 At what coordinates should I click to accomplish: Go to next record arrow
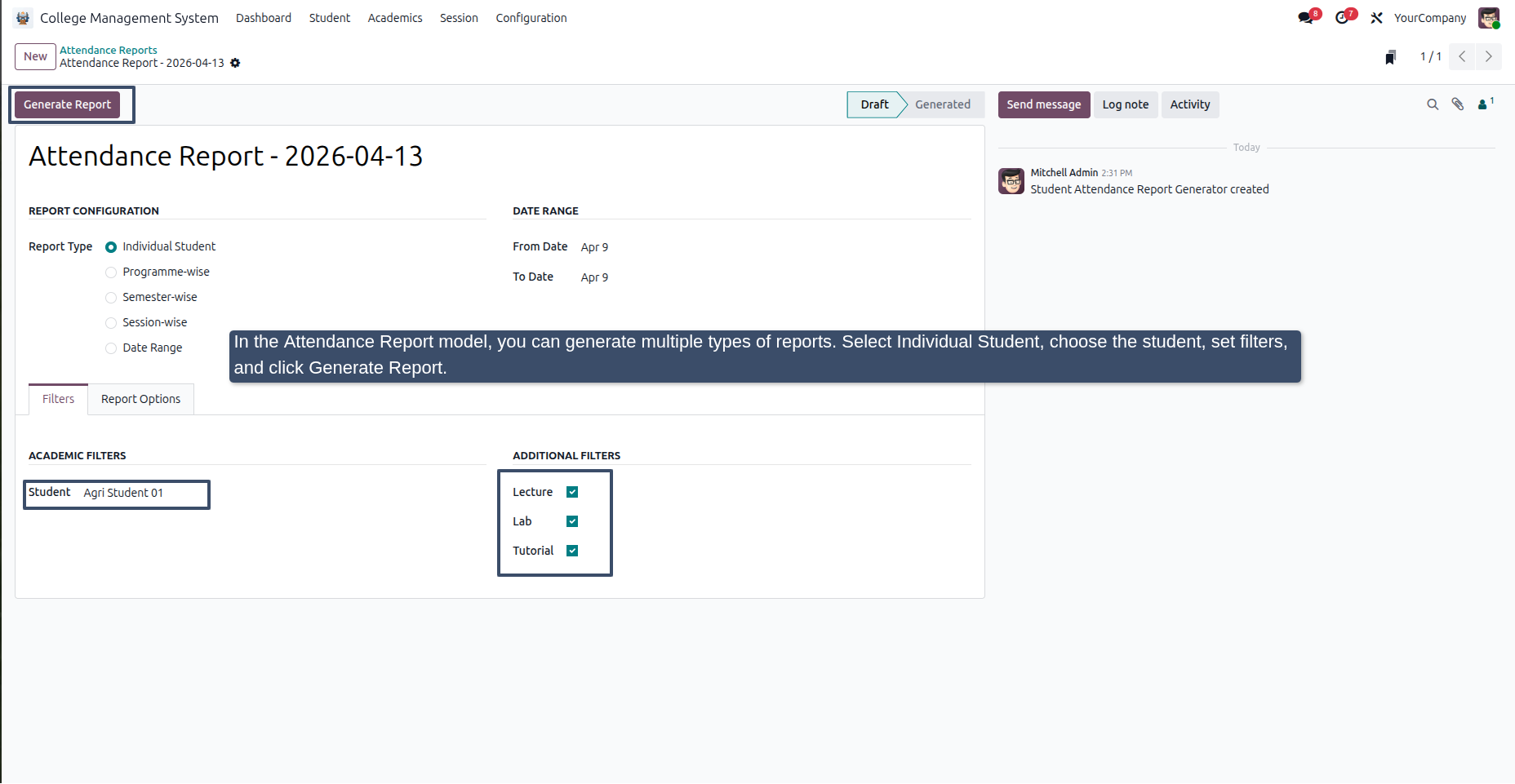[1489, 56]
